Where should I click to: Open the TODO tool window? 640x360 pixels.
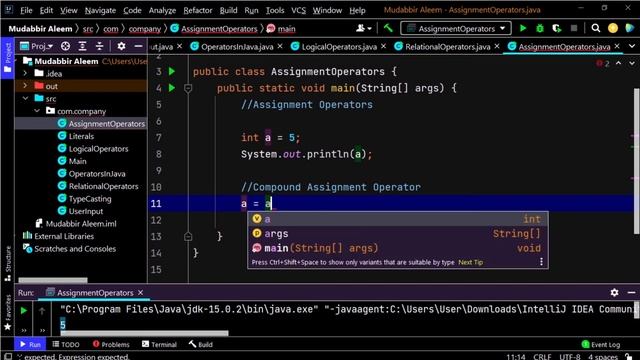pos(66,344)
